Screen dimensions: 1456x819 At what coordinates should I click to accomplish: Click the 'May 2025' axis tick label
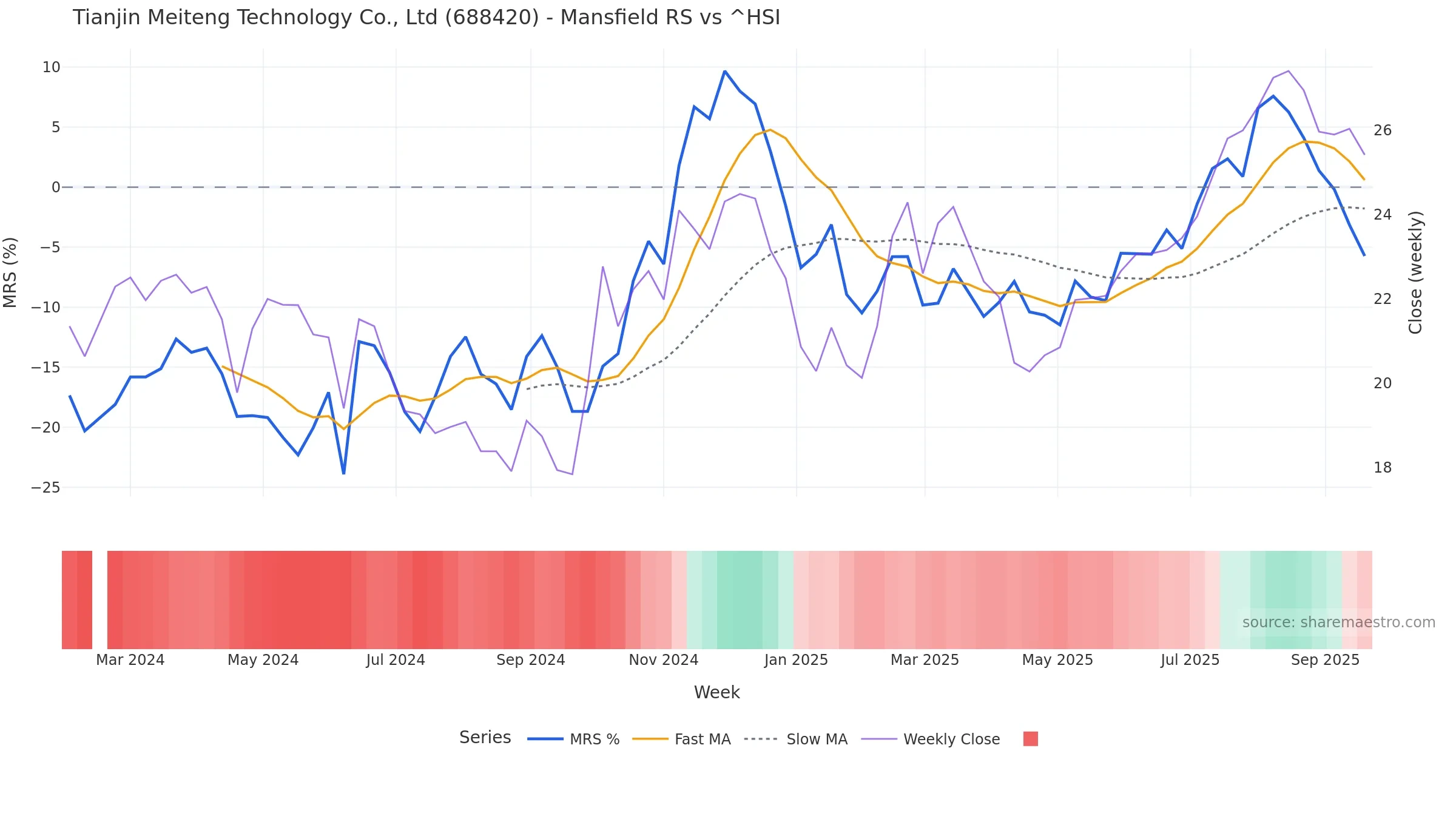click(x=1057, y=660)
